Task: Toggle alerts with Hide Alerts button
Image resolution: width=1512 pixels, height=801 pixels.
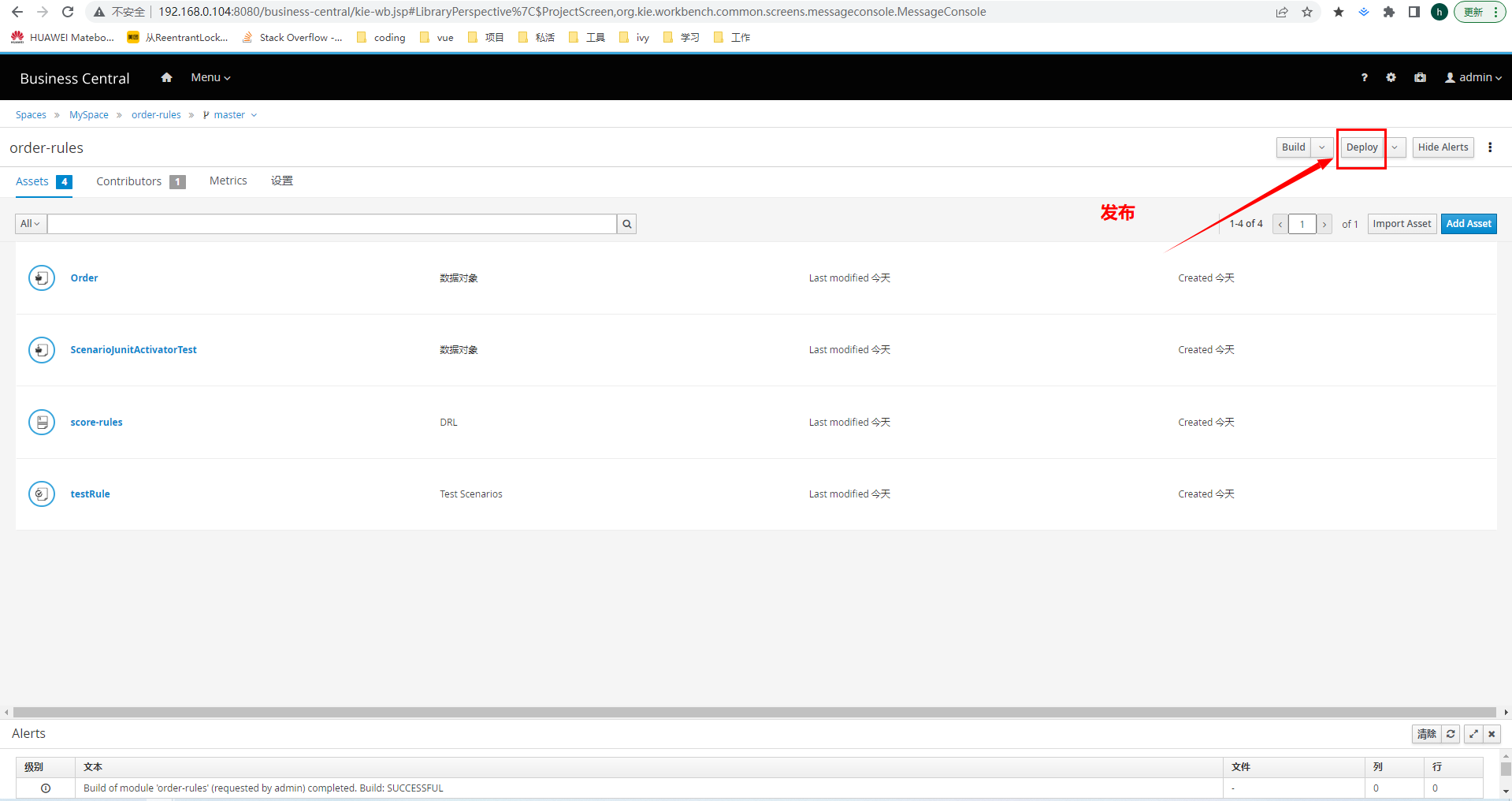Action: [1442, 147]
